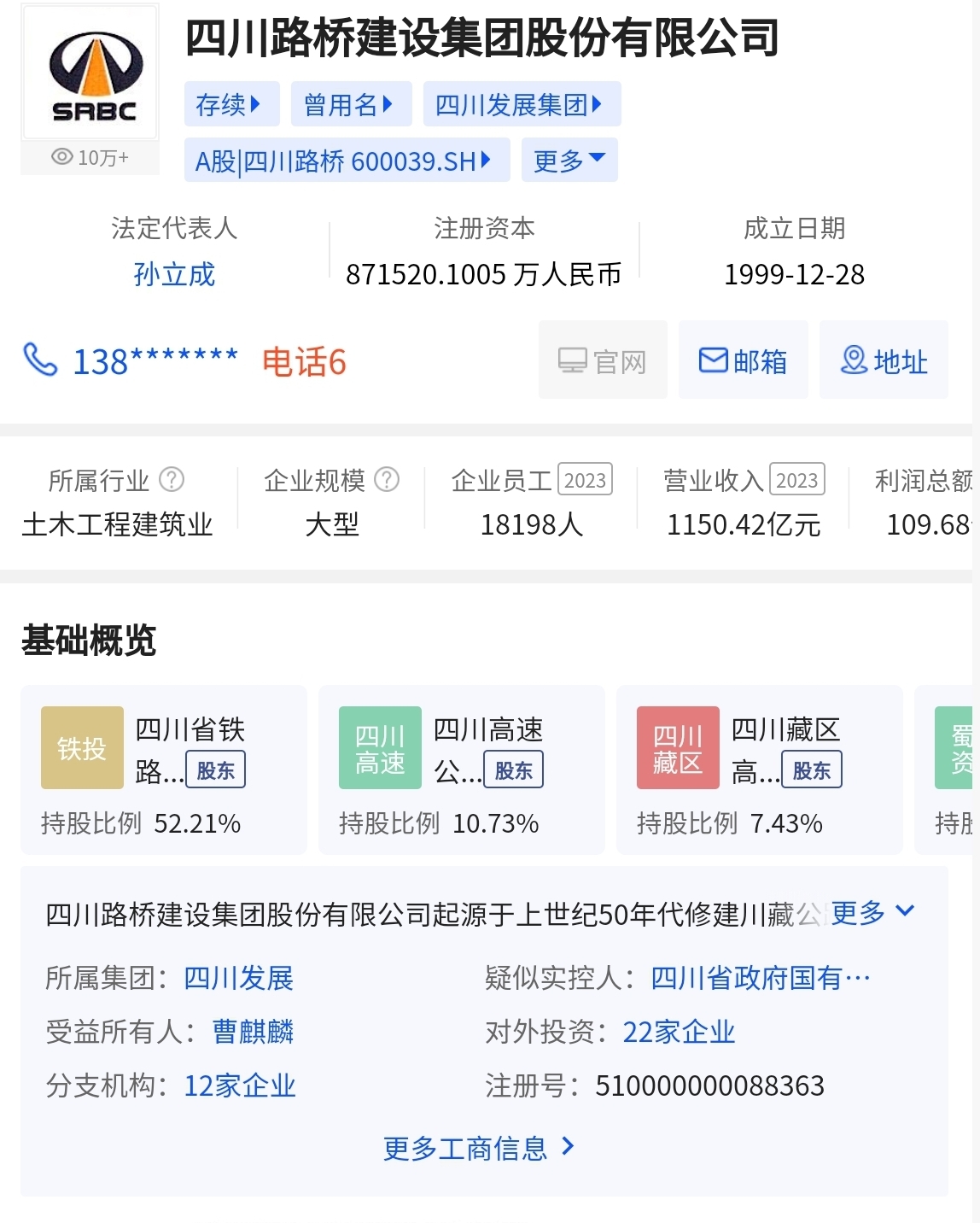
Task: Click 股东 tag on 四川省铁路 card
Action: pyautogui.click(x=216, y=769)
